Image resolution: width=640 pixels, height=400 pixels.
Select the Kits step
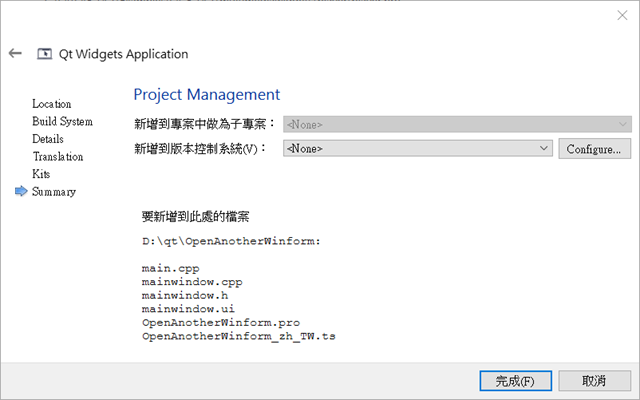click(41, 174)
